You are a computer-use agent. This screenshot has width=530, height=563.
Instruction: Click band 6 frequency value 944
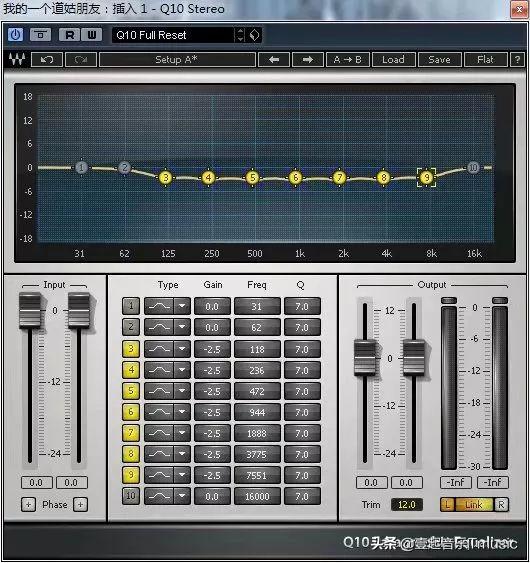pos(257,412)
